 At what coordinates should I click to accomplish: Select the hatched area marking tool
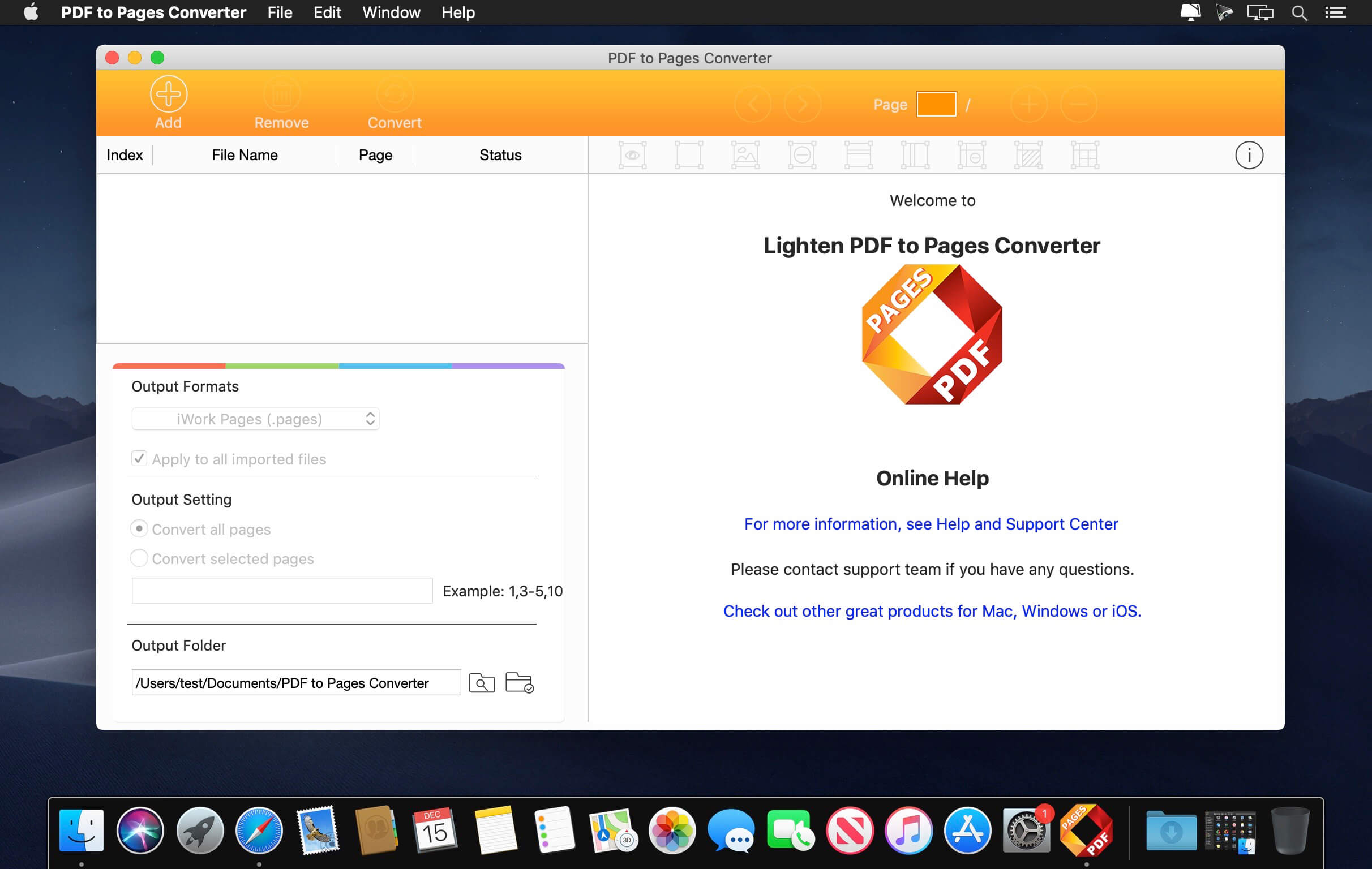1028,155
